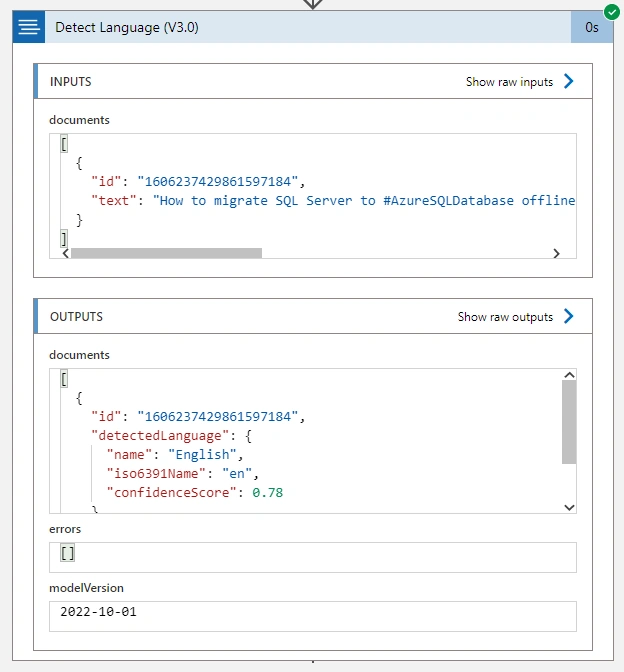Click the OUTPUTS section heading
The height and width of the screenshot is (672, 624).
coord(76,317)
